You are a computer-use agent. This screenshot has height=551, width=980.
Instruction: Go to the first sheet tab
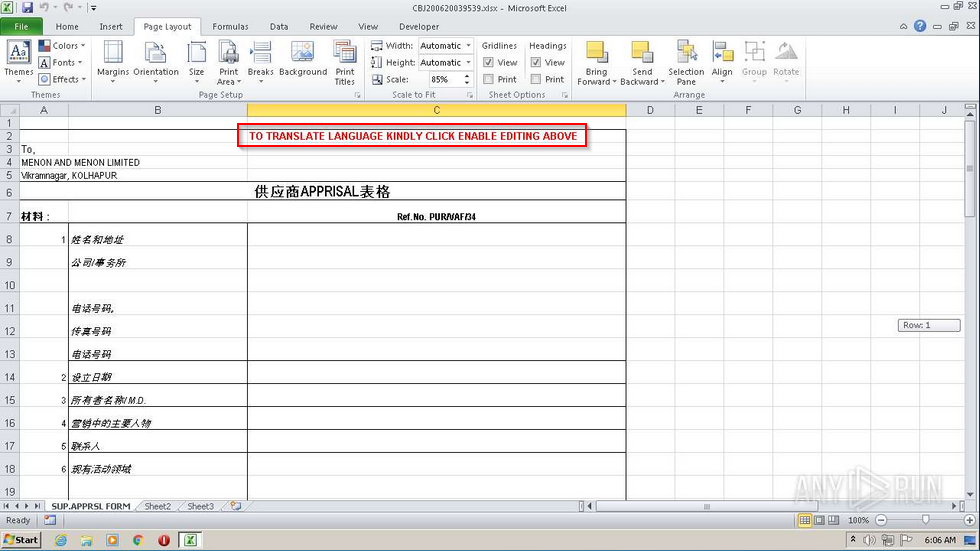point(6,506)
